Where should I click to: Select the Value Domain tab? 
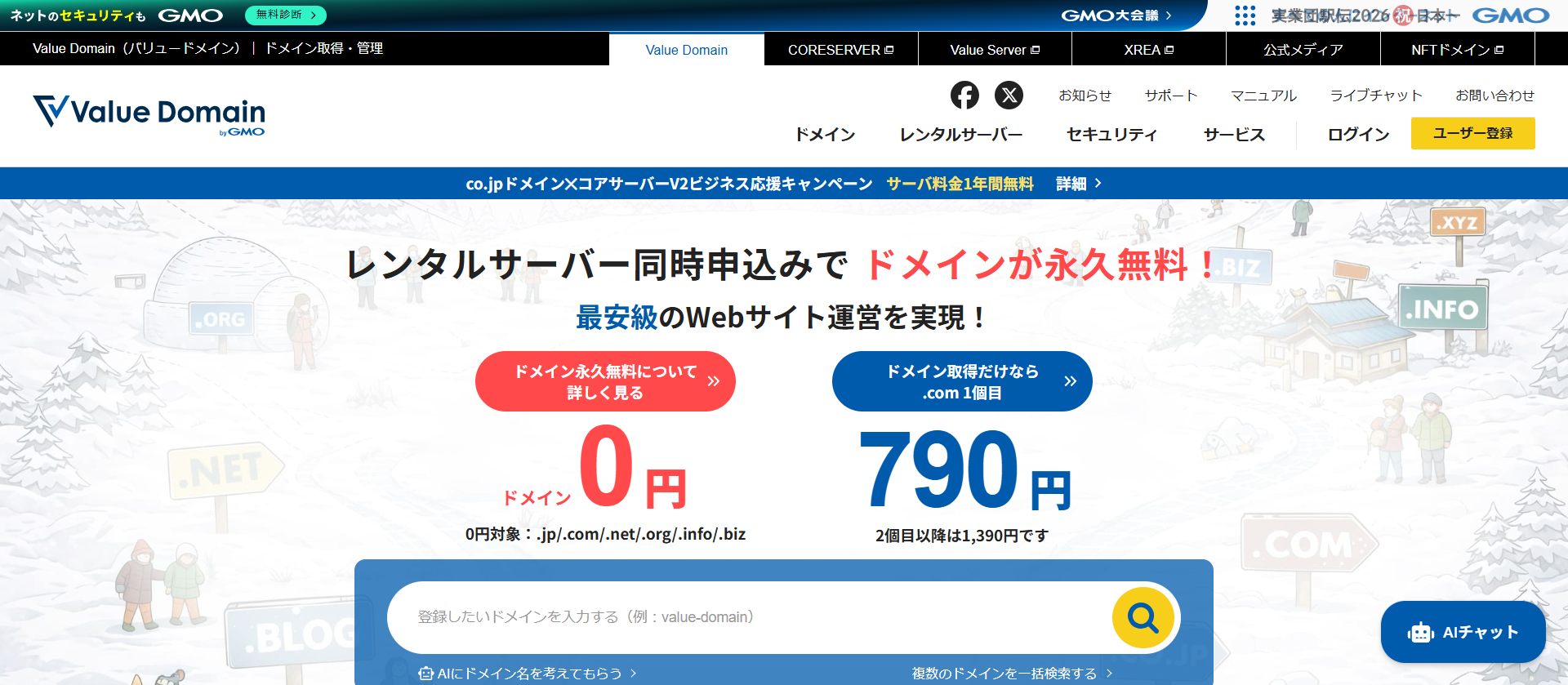pyautogui.click(x=687, y=50)
